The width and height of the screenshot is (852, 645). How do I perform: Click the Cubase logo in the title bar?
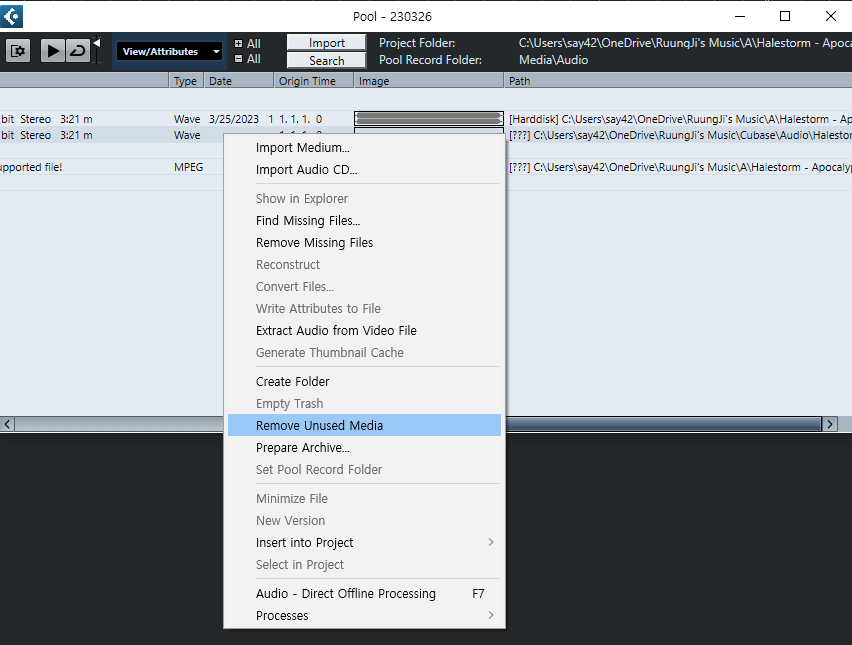coord(11,15)
